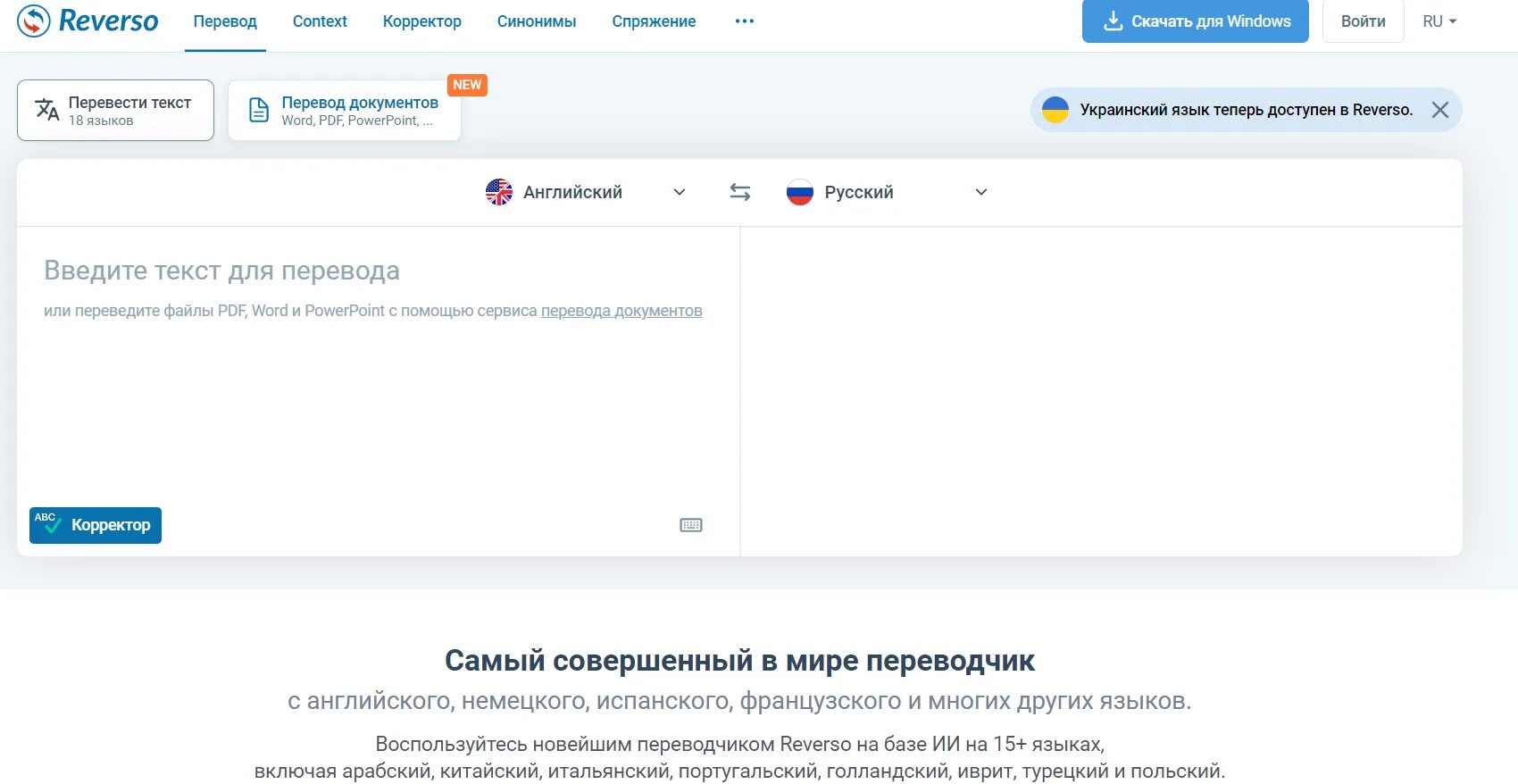Open the Корректор menu item
Image resolution: width=1518 pixels, height=784 pixels.
point(421,21)
